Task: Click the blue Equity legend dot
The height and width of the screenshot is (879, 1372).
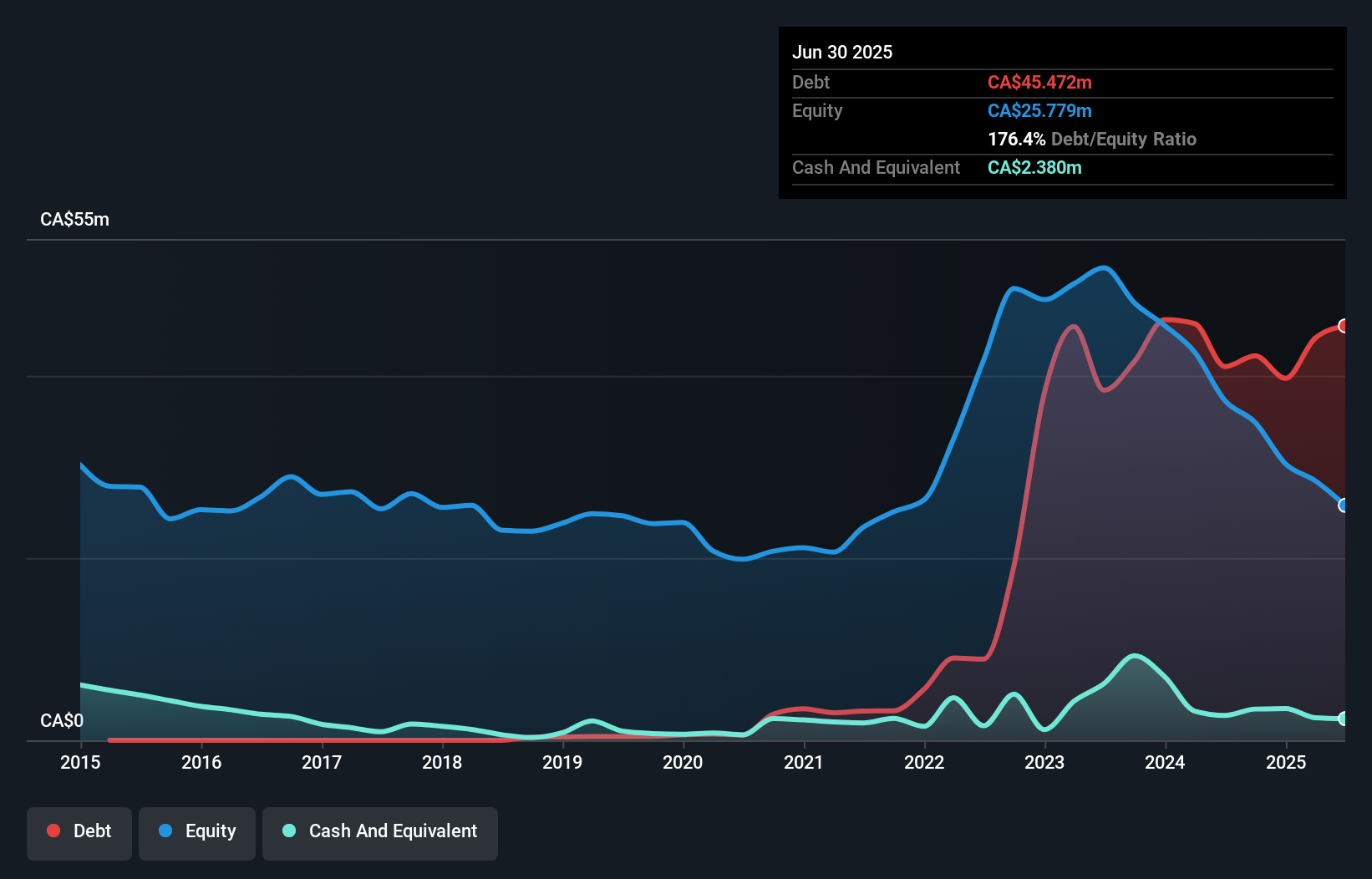Action: [x=166, y=831]
